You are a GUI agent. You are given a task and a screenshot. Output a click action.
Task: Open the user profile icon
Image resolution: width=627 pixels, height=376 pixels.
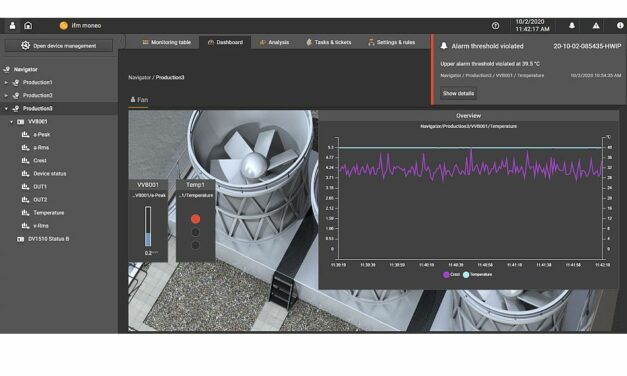pyautogui.click(x=12, y=26)
